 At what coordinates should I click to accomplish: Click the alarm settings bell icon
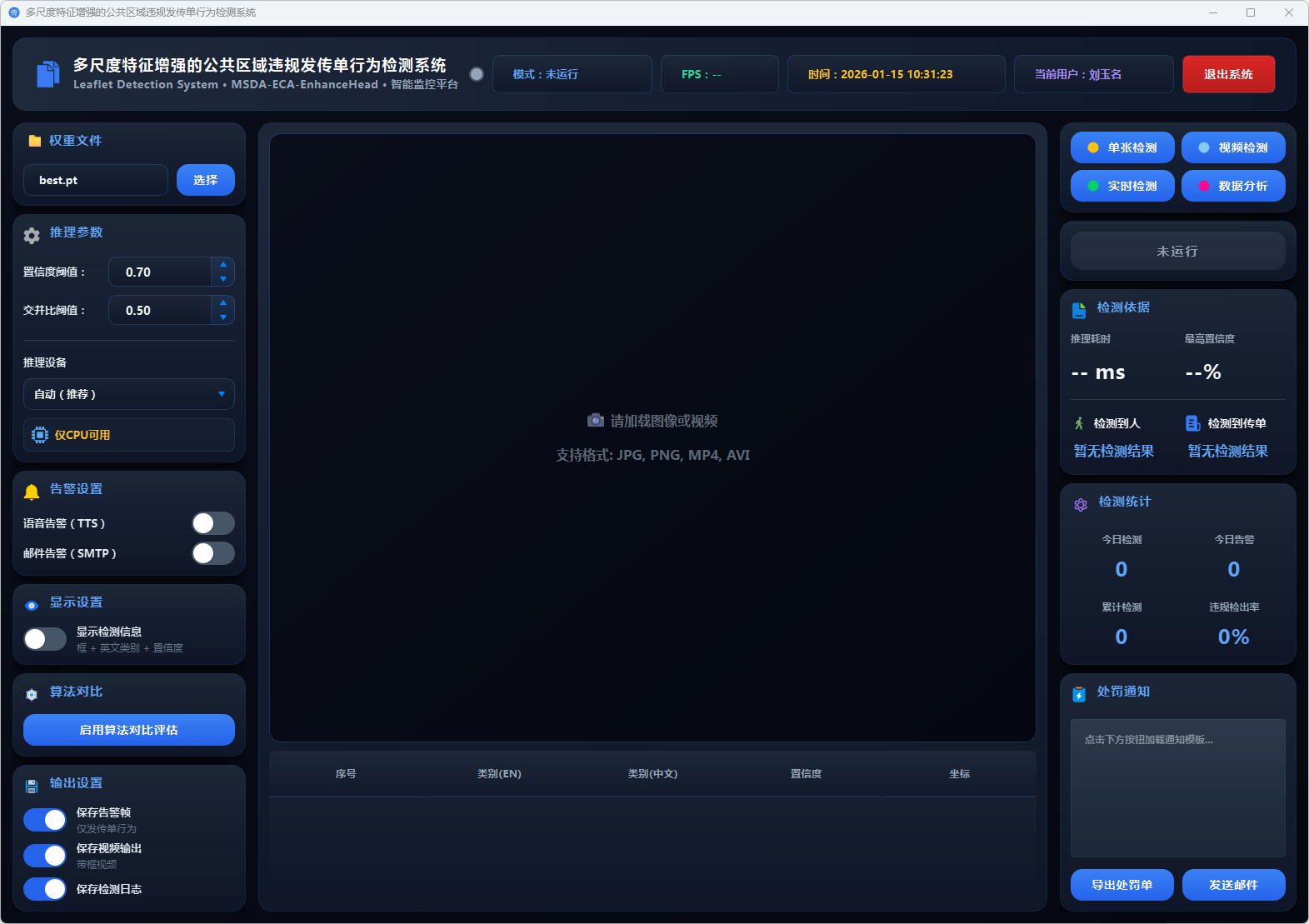(x=32, y=492)
